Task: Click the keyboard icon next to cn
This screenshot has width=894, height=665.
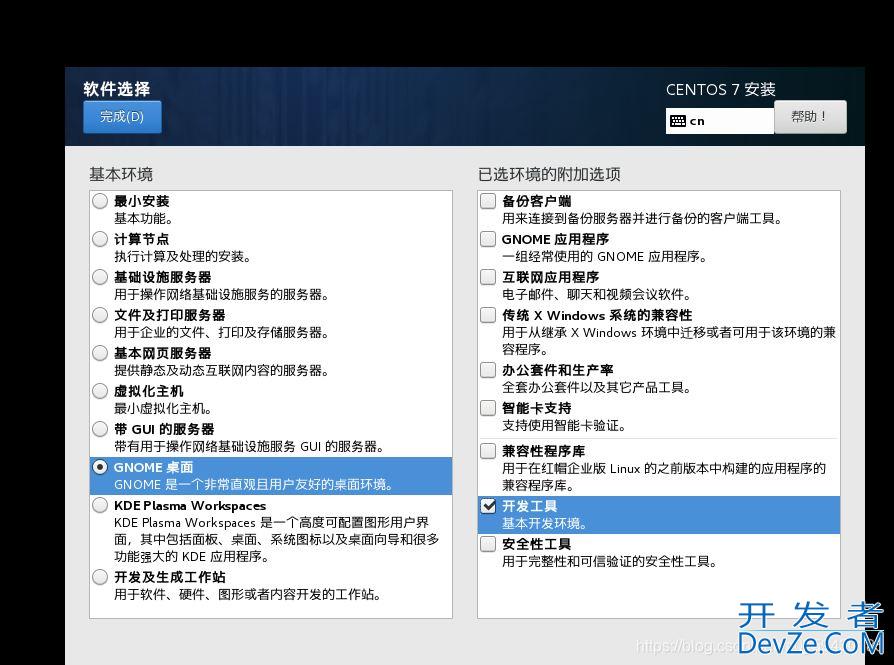Action: [678, 121]
